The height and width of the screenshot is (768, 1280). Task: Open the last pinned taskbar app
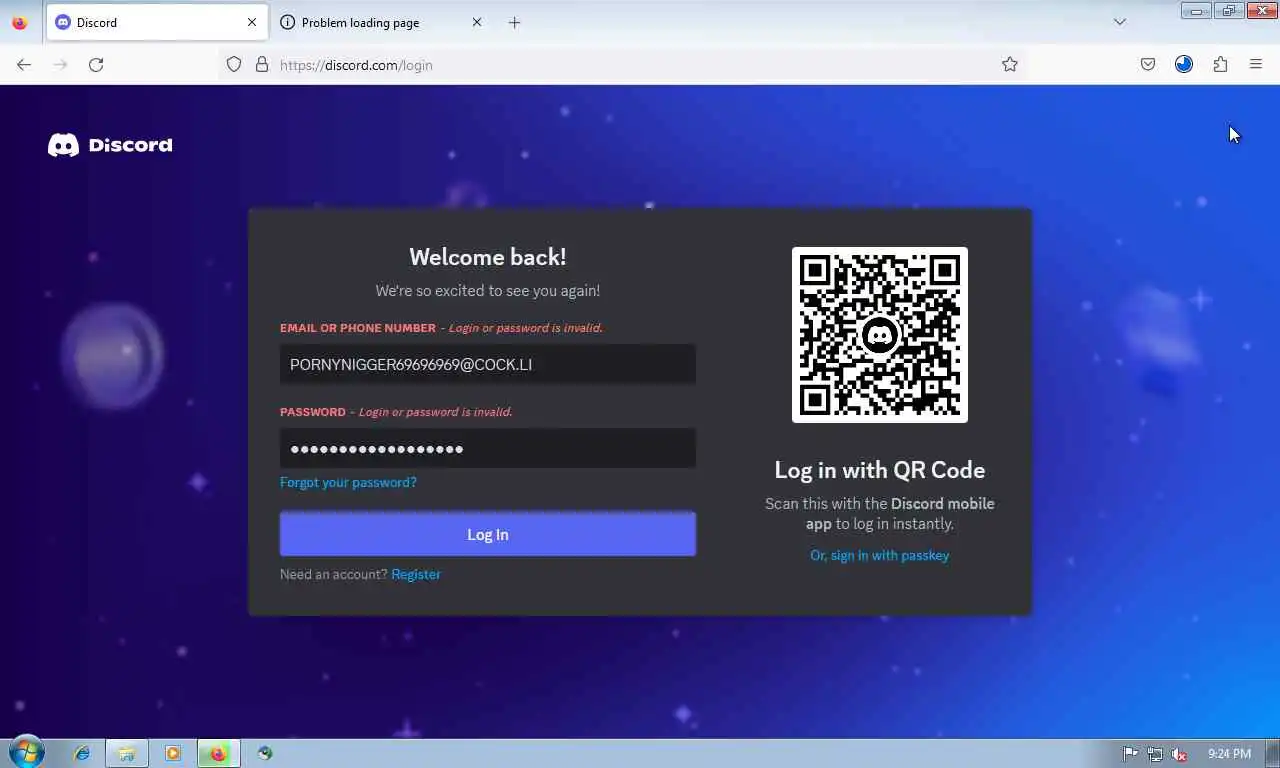(x=265, y=754)
